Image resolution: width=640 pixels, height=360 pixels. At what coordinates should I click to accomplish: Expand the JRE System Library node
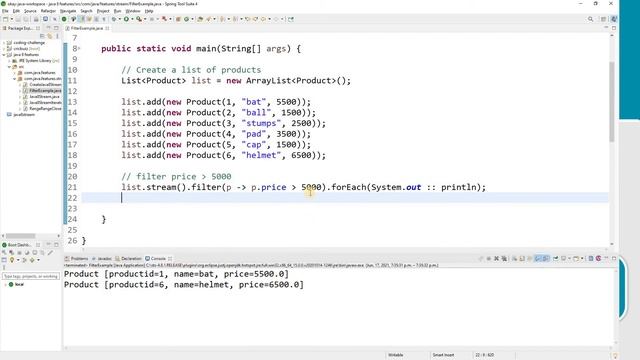[9, 60]
